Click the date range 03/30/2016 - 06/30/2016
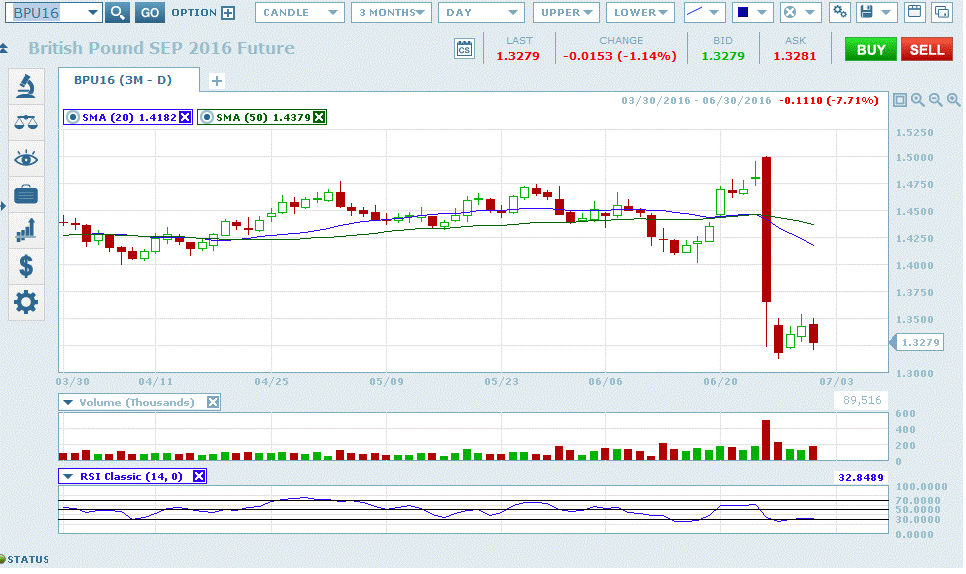Image resolution: width=966 pixels, height=574 pixels. [696, 100]
